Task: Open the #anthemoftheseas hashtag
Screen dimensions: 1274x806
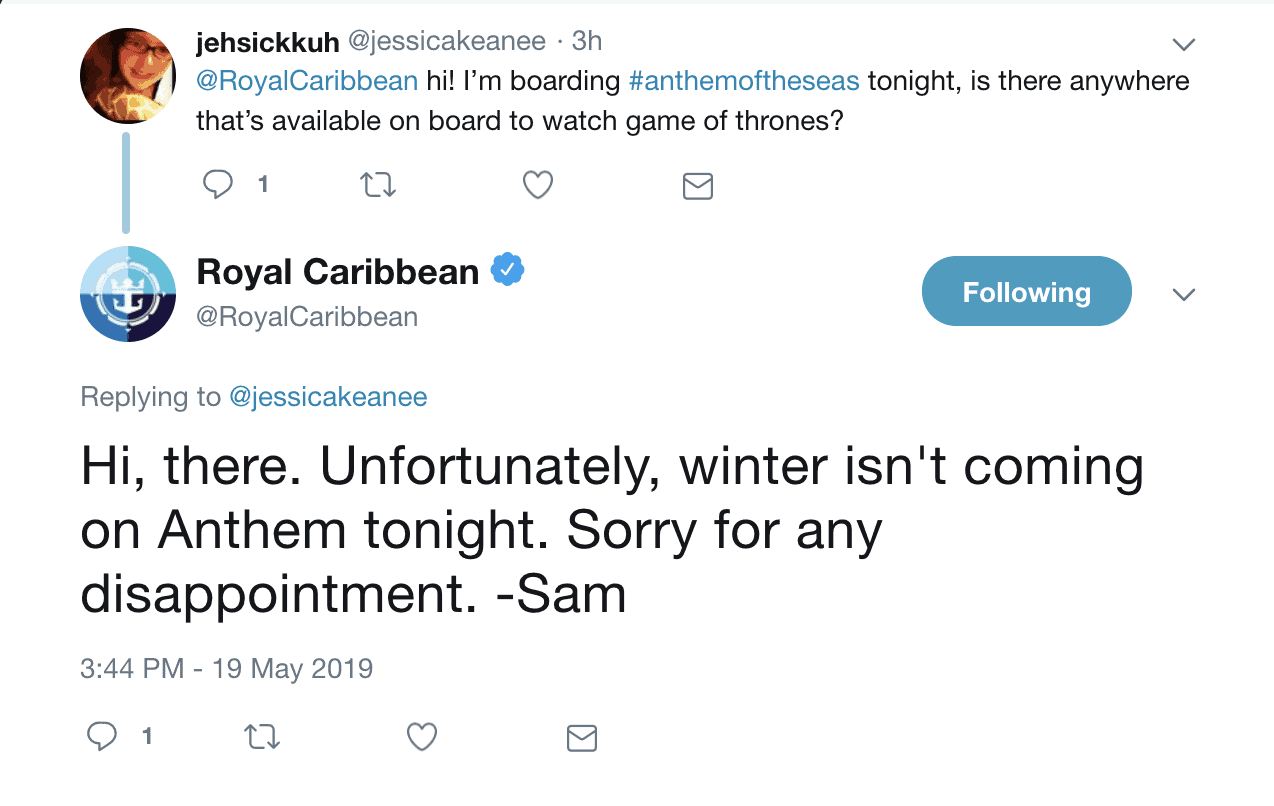Action: pos(744,81)
